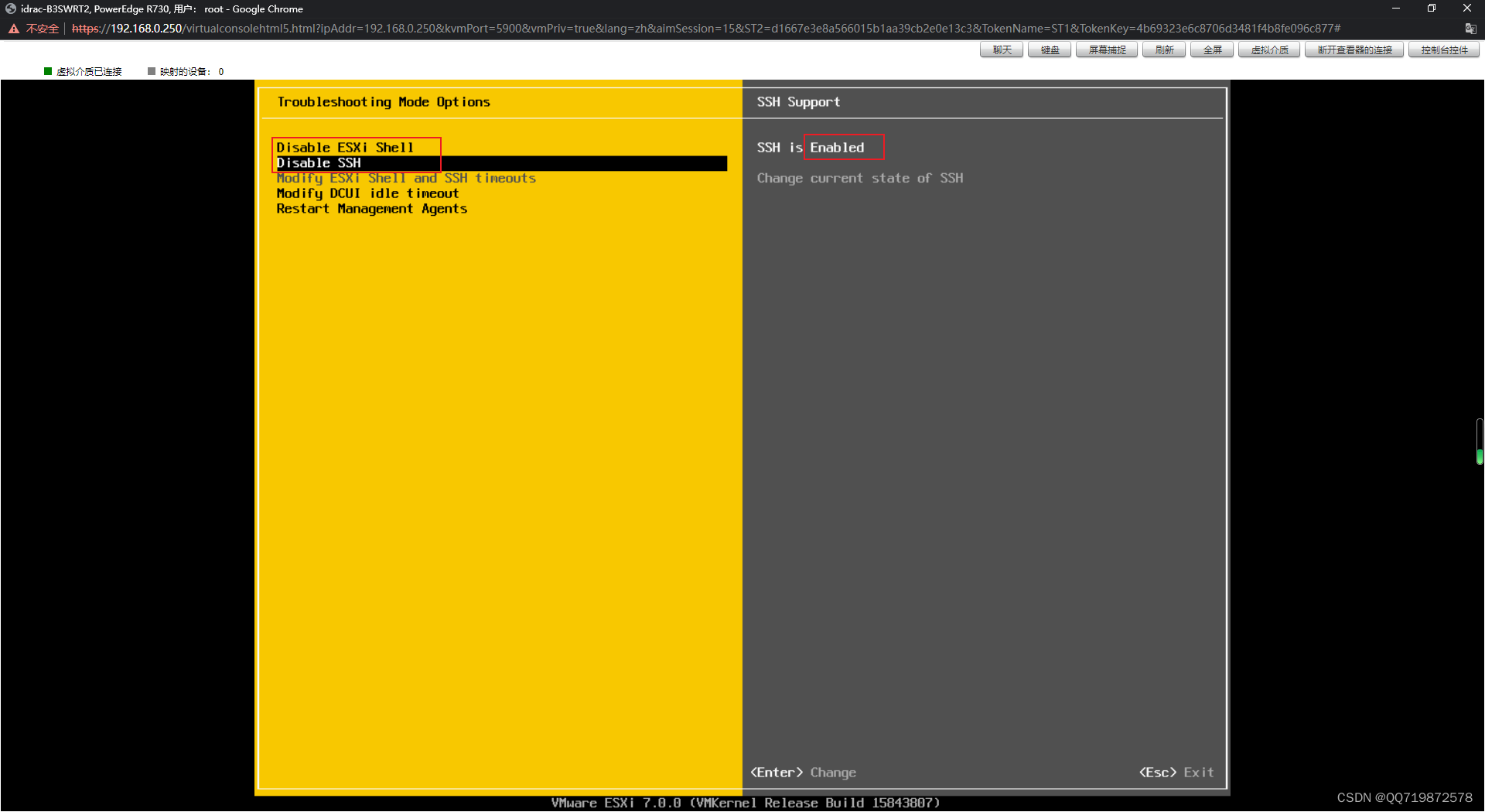
Task: Click the <Enter> Change hint
Action: coord(803,773)
